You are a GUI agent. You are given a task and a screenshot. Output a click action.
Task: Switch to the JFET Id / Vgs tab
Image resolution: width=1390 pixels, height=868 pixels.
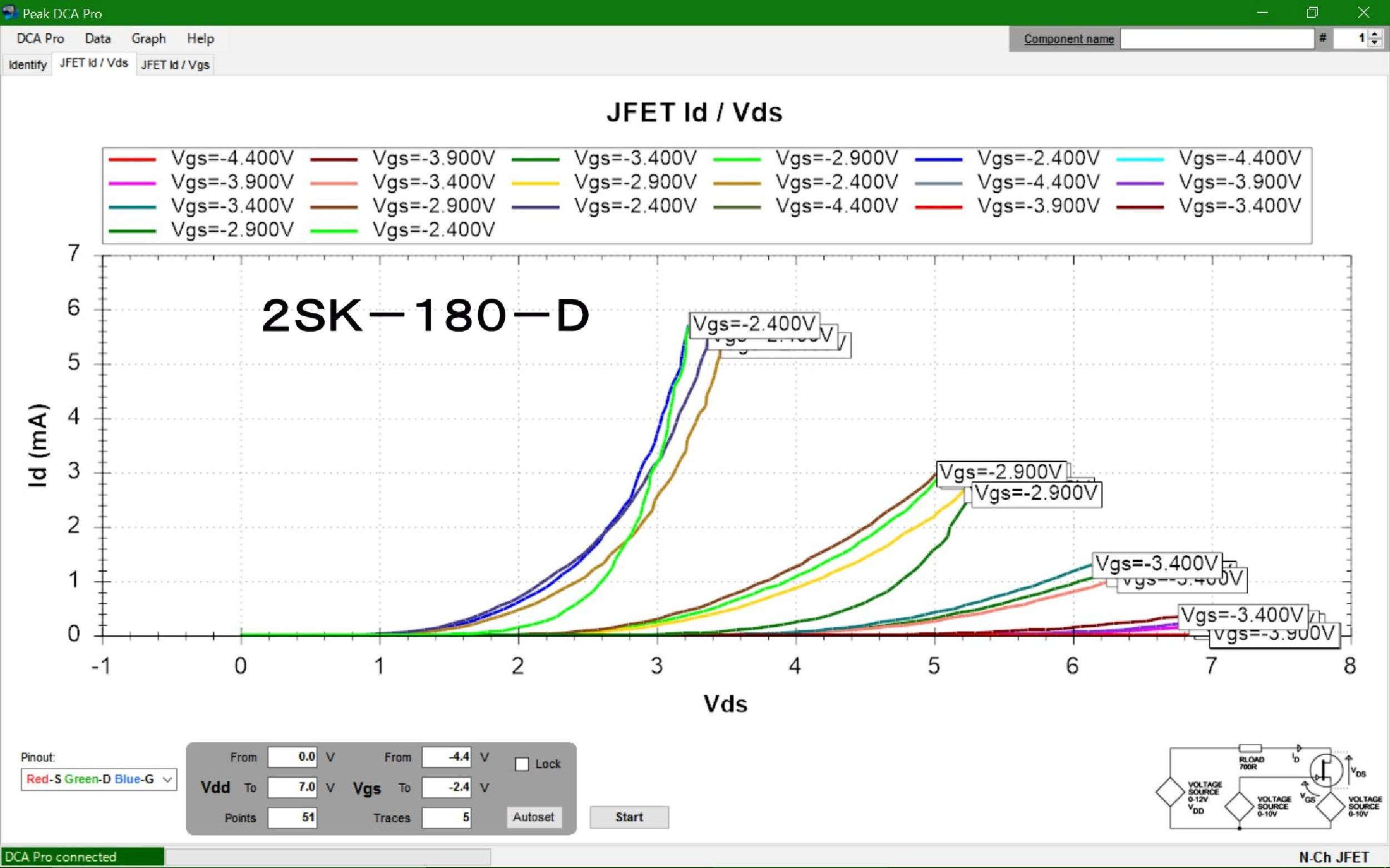pyautogui.click(x=175, y=65)
